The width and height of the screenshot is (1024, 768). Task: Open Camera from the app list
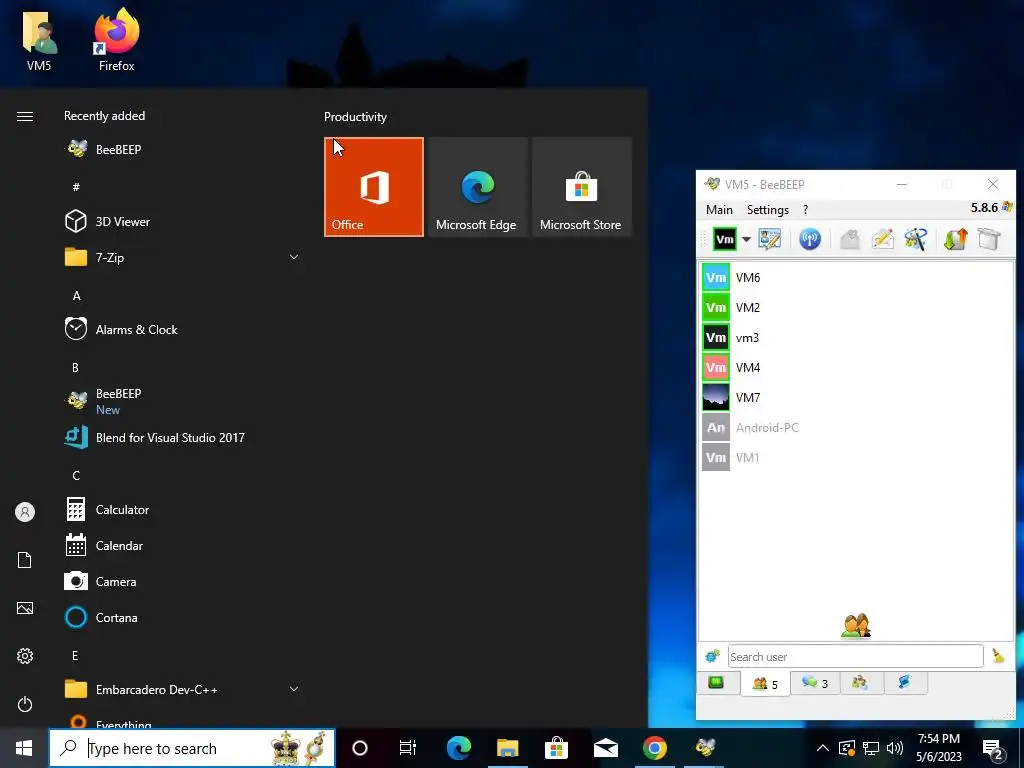[183, 581]
